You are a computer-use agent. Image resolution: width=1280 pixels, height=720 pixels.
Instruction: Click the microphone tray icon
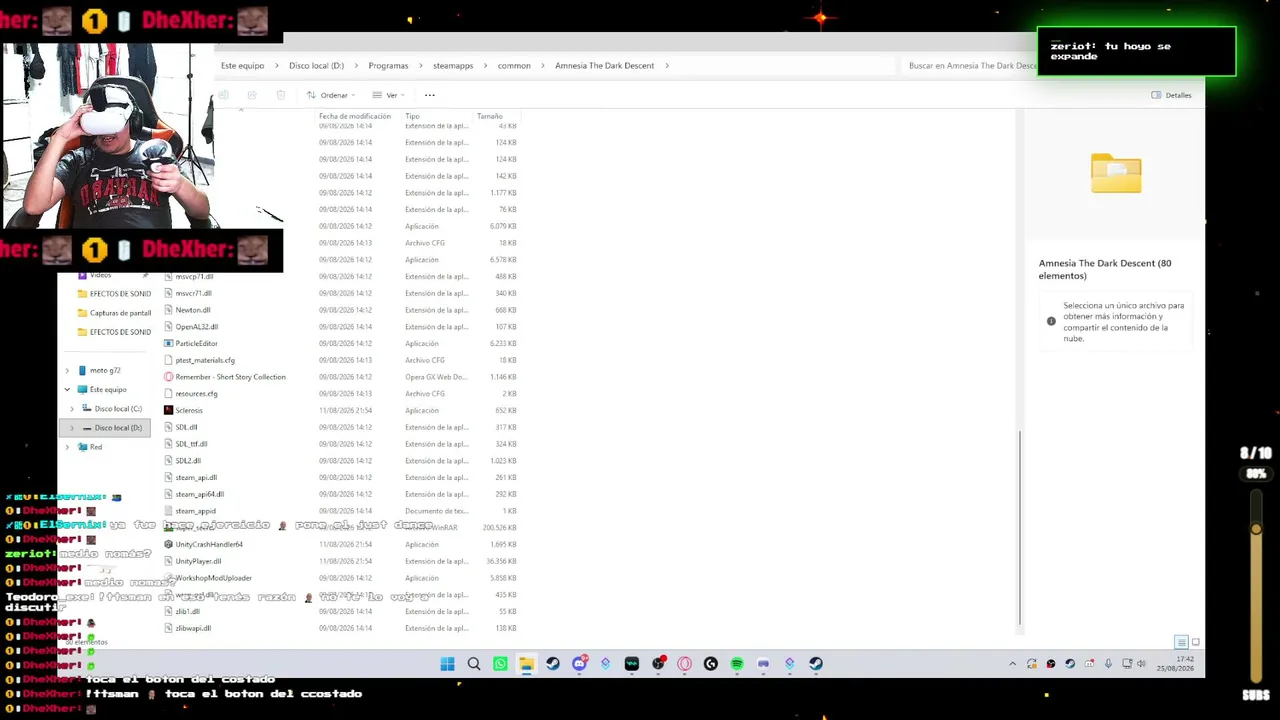[1108, 664]
